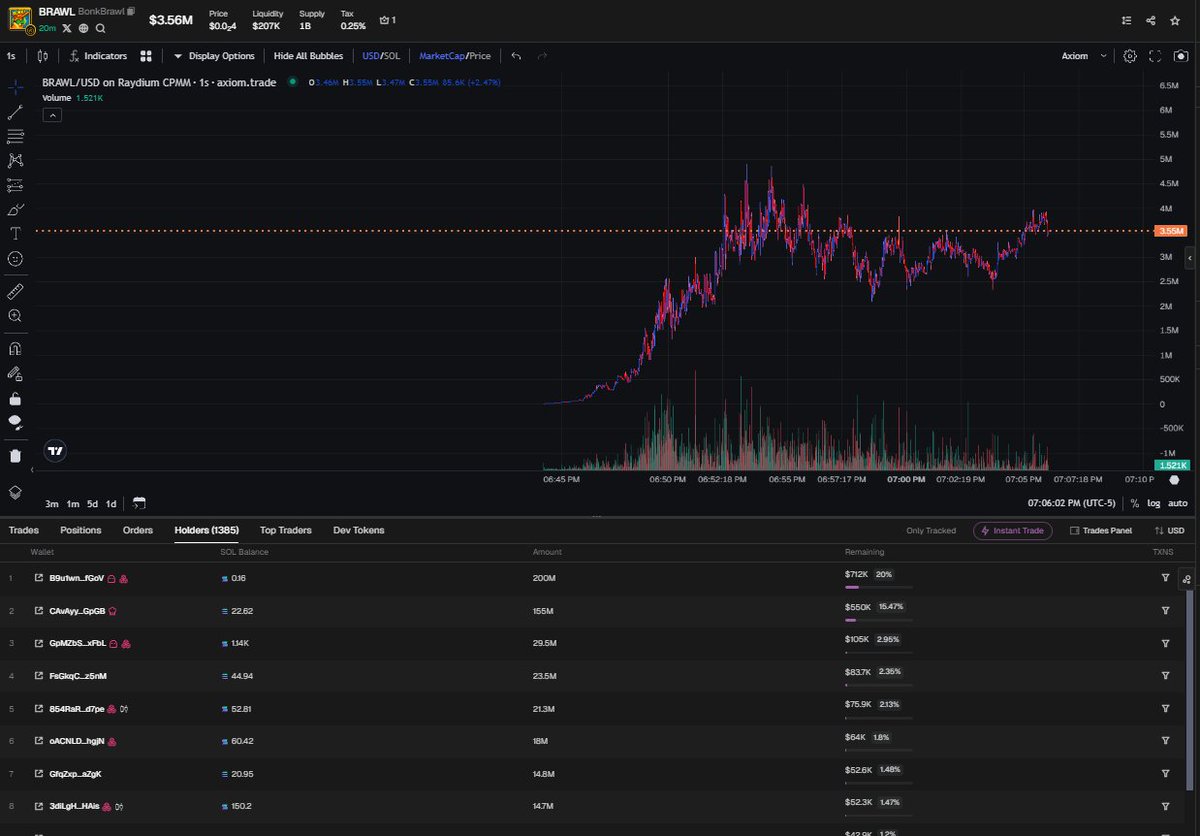
Task: Select the trend line drawing tool
Action: [x=15, y=113]
